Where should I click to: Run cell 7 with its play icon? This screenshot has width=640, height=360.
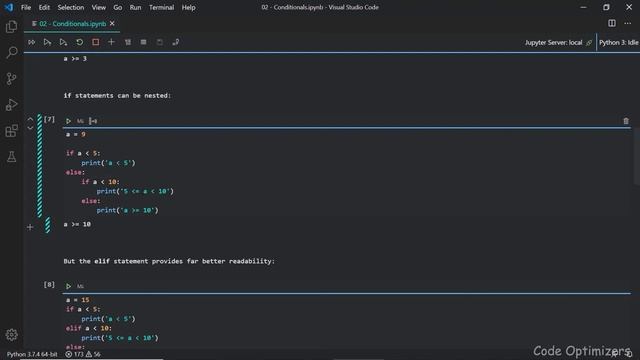(x=69, y=121)
